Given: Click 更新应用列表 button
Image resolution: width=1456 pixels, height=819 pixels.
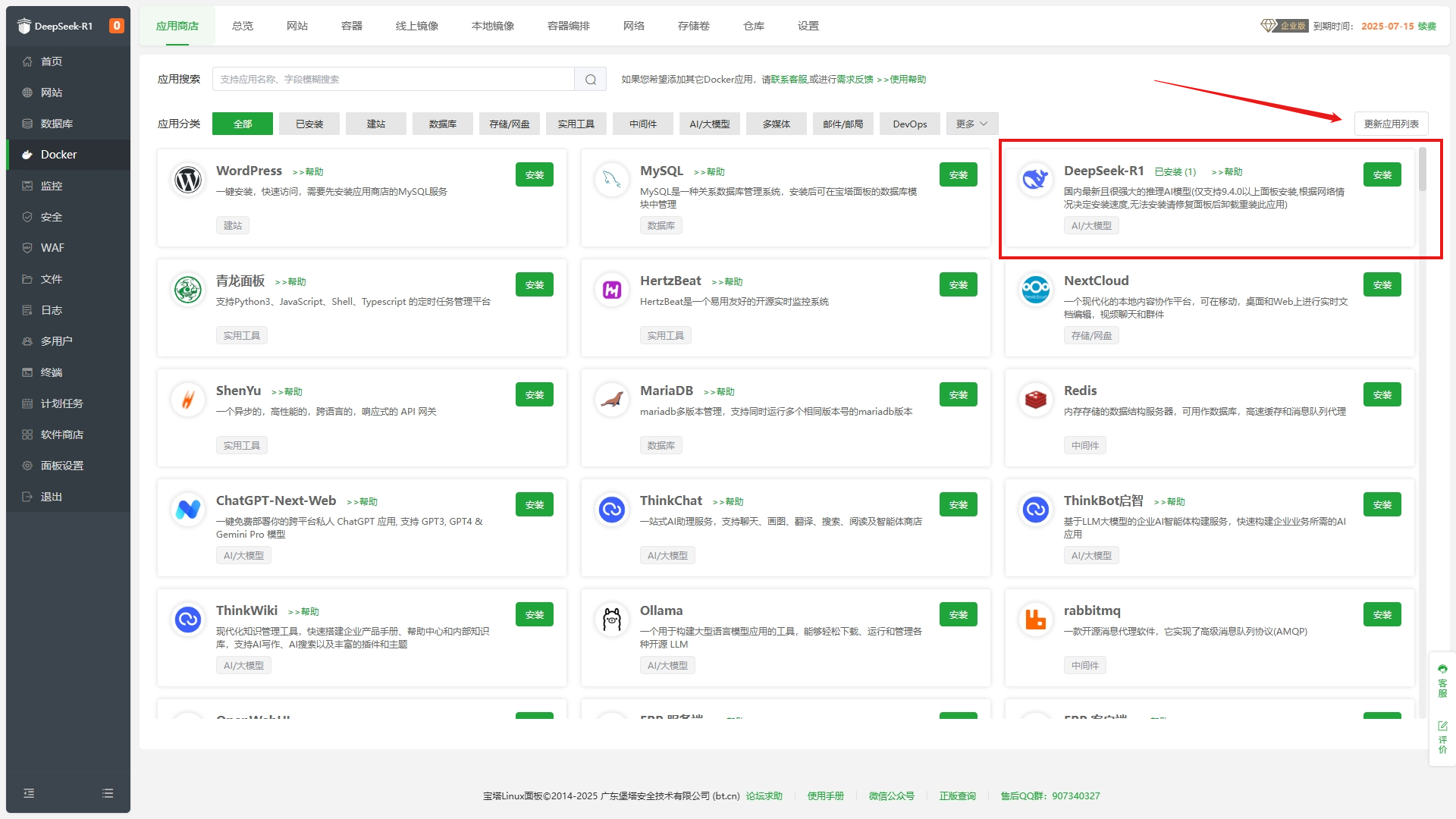Looking at the screenshot, I should click(x=1392, y=124).
